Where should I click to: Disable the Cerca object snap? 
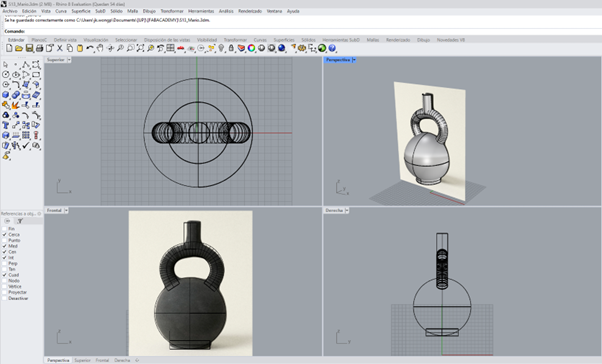5,235
